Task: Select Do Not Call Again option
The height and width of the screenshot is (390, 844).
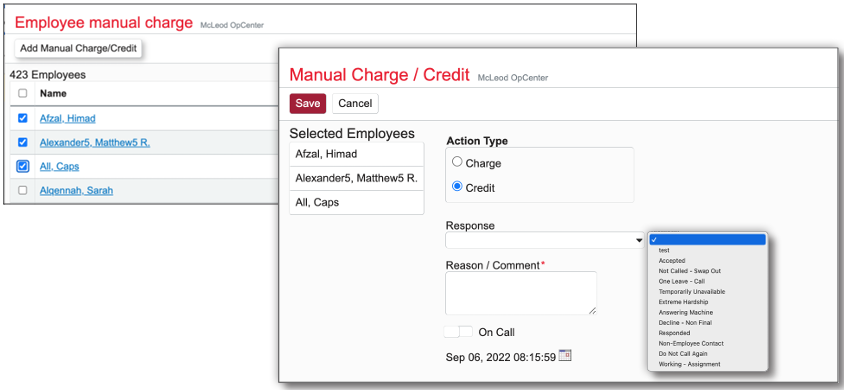Action: (x=683, y=353)
